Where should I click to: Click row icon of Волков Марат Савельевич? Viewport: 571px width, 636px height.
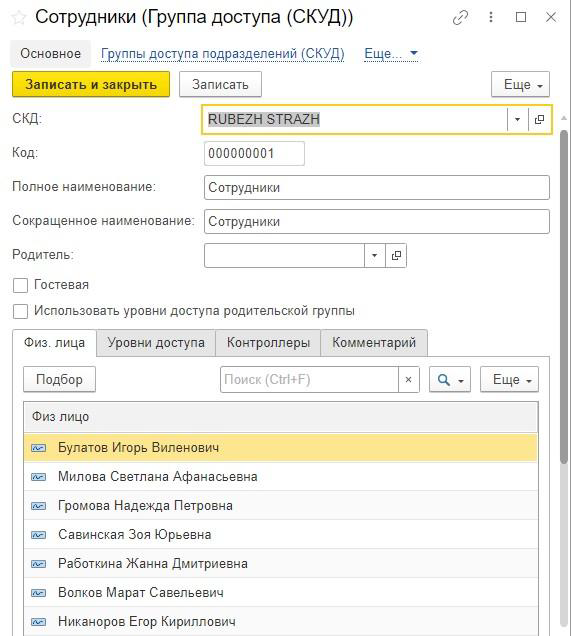click(x=39, y=593)
